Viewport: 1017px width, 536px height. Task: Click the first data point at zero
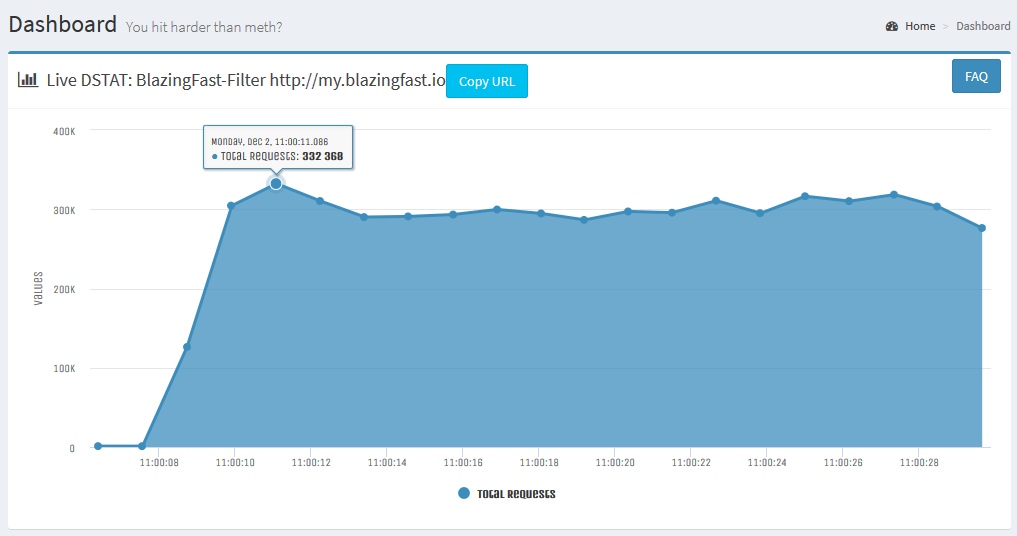(98, 446)
